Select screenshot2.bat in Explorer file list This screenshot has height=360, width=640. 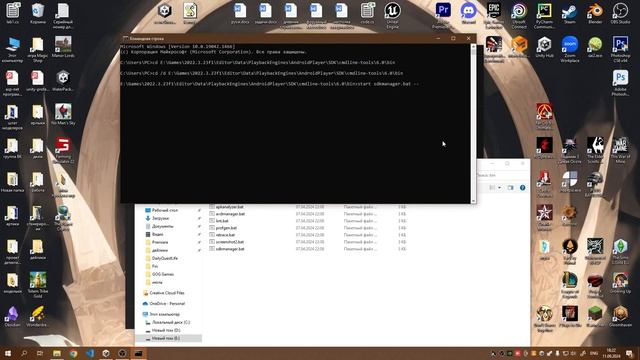coord(230,242)
